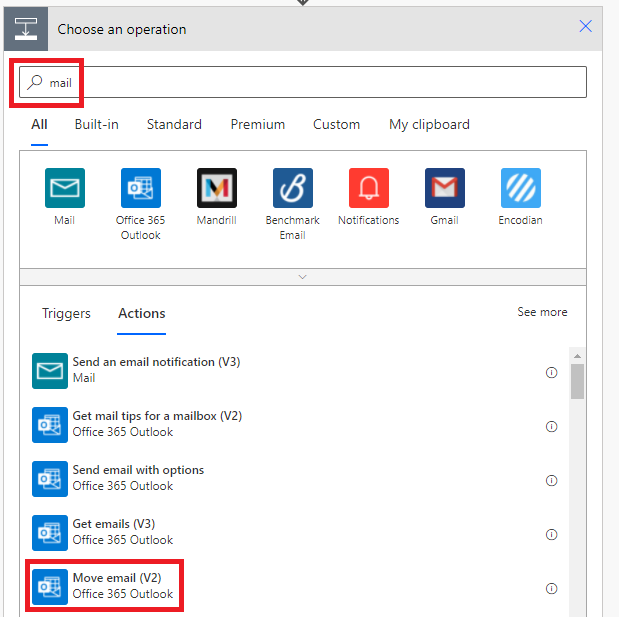Switch to the Standard tab

click(174, 125)
